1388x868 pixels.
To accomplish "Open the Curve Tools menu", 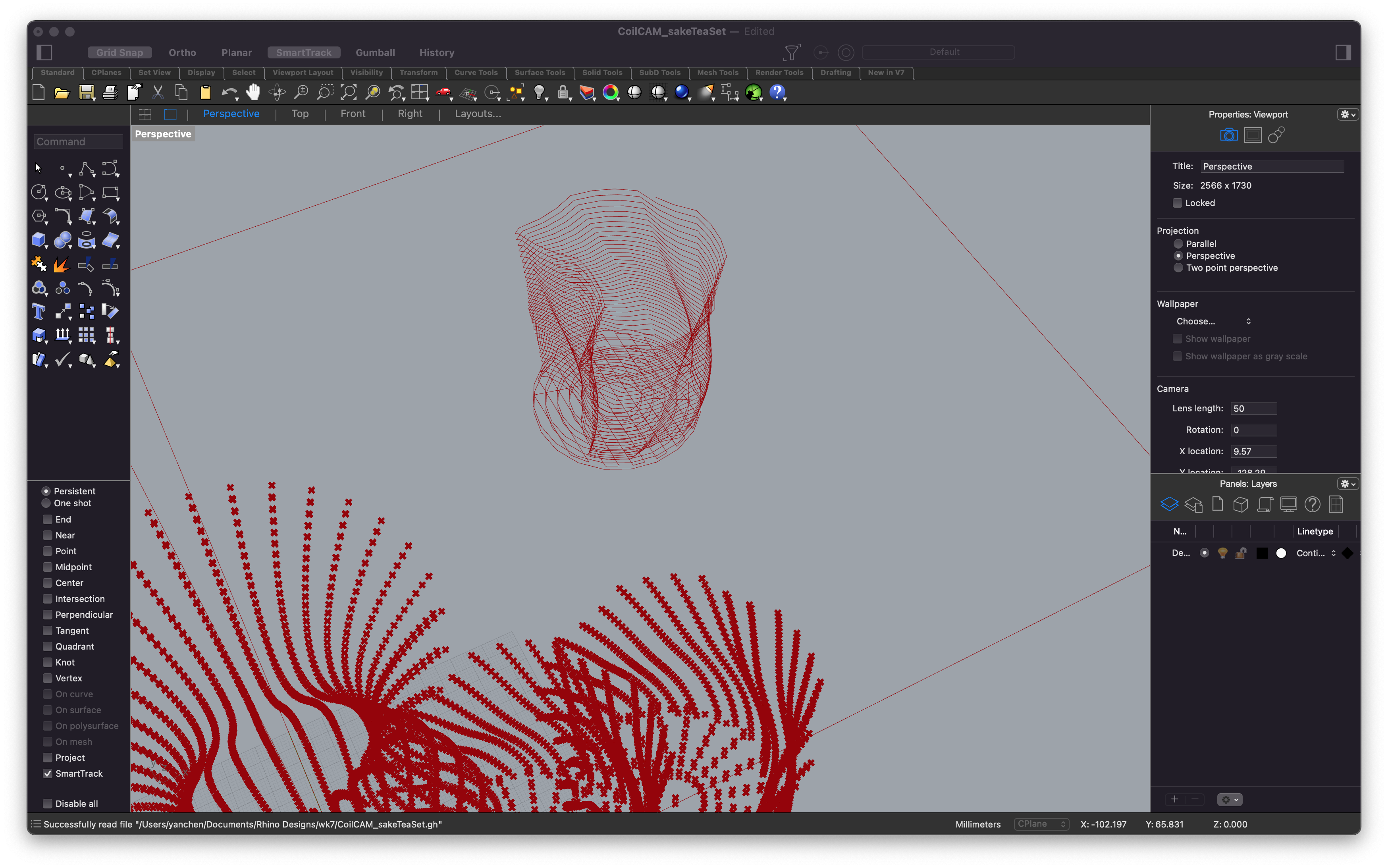I will point(476,73).
